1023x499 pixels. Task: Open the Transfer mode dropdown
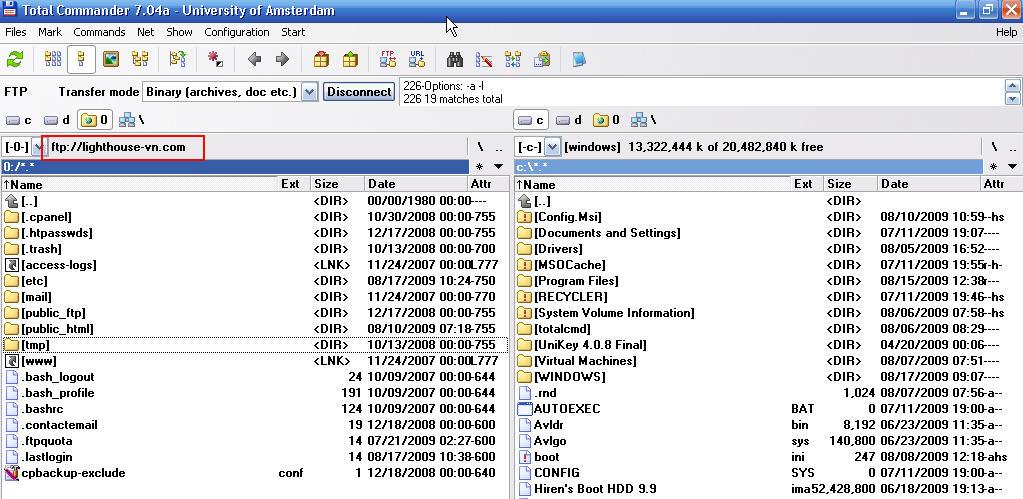pos(311,92)
